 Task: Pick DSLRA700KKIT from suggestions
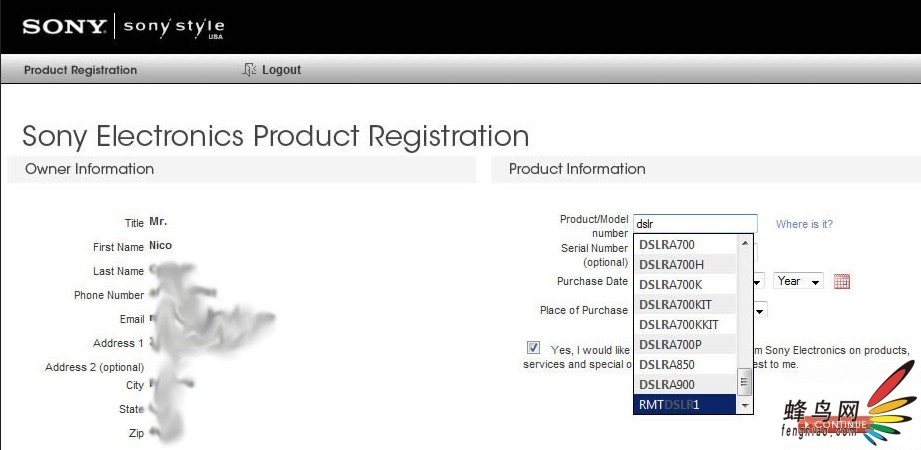[685, 324]
